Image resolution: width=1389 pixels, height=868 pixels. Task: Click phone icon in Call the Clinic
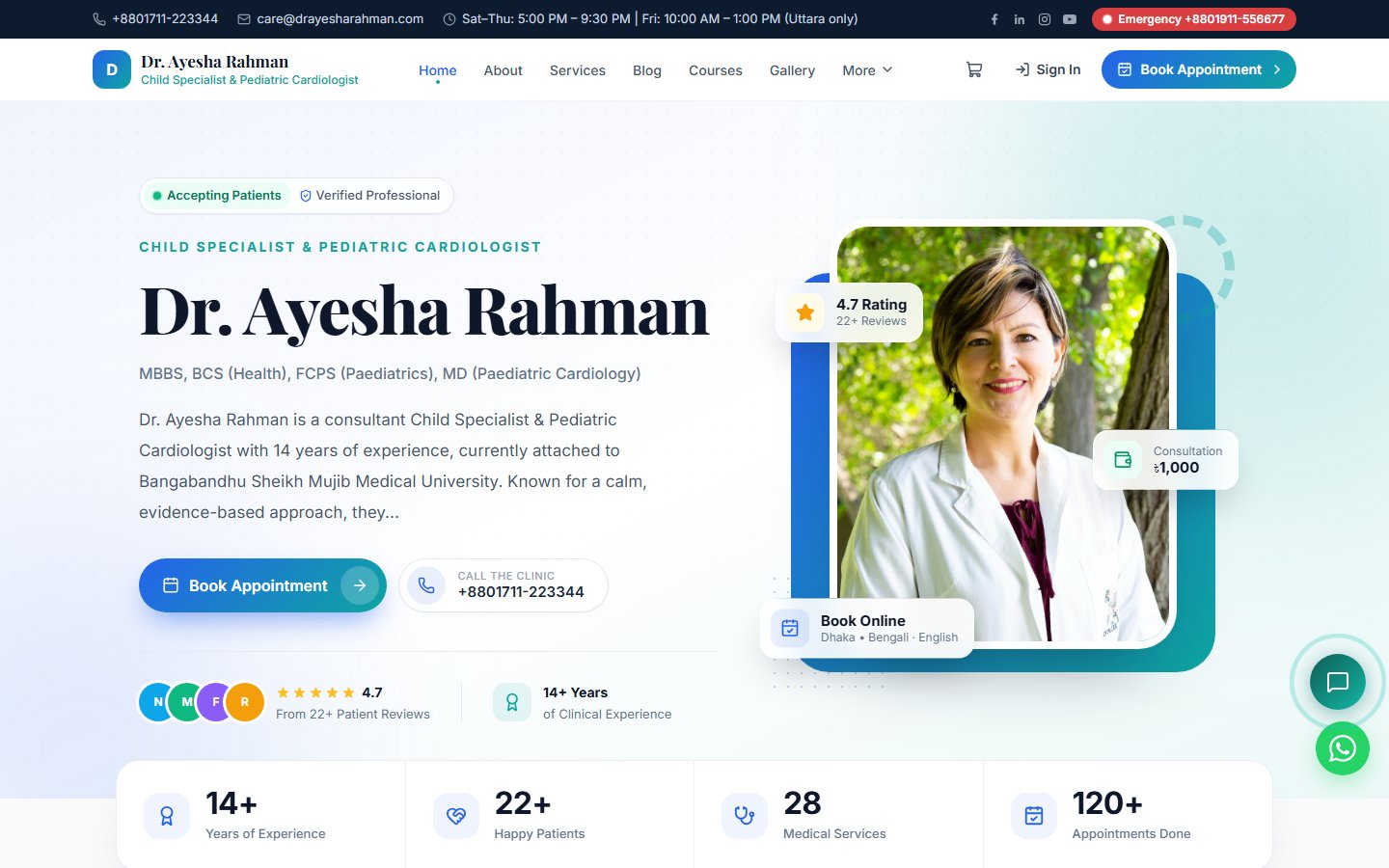coord(426,585)
